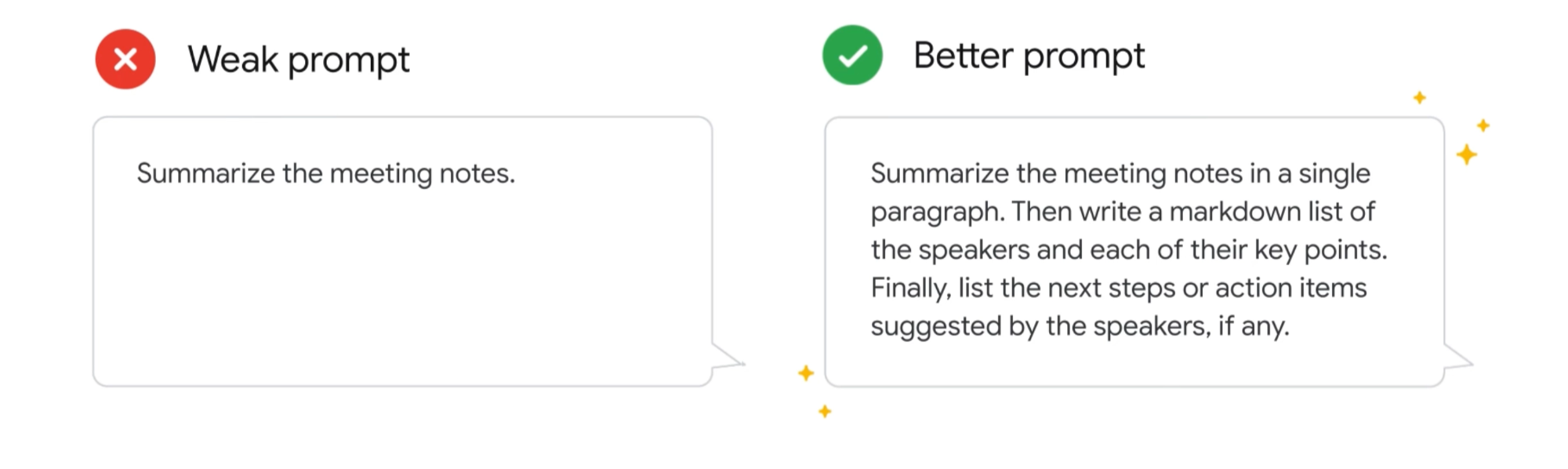Click the red X icon

point(125,59)
